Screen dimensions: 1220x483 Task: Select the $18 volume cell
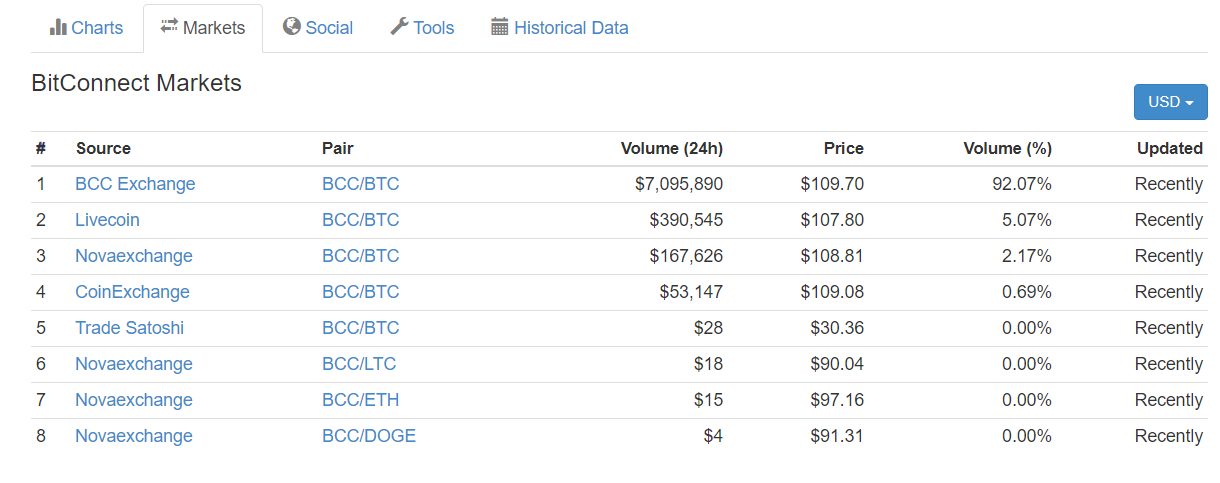pos(708,364)
